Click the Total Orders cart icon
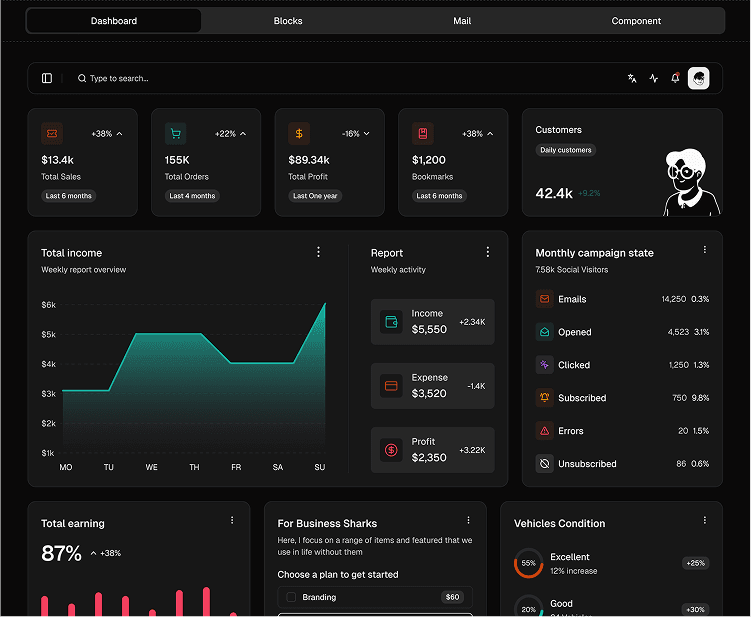This screenshot has height=617, width=751. (x=176, y=133)
